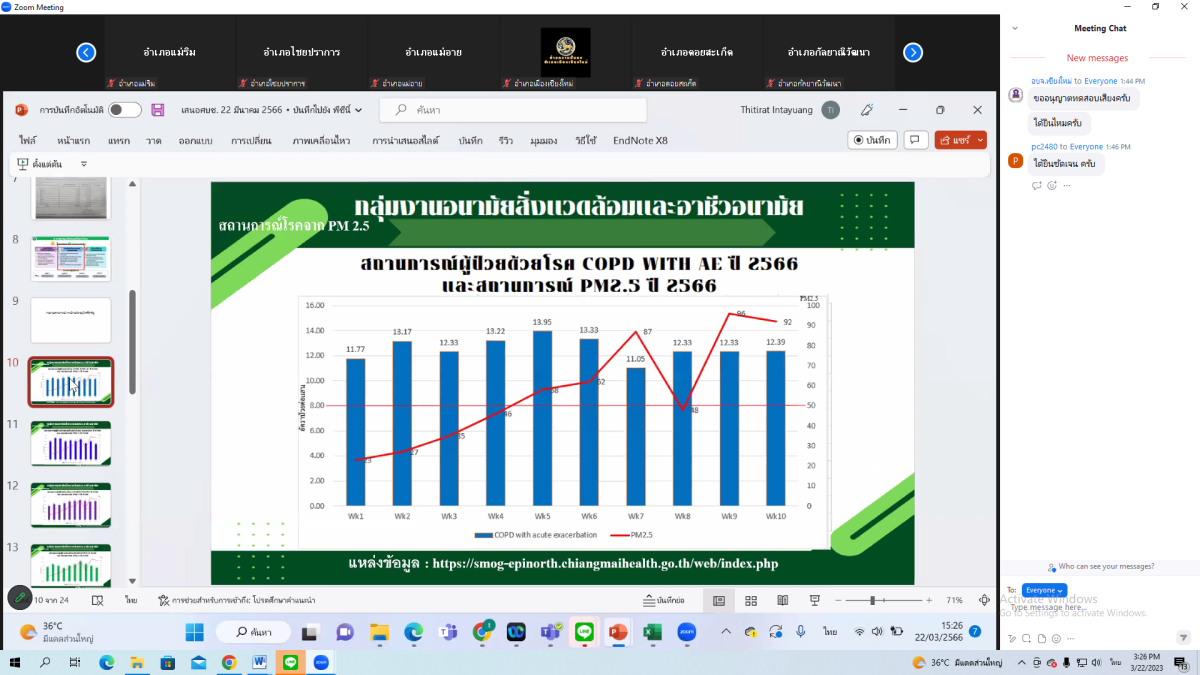Expand the Quick Access Toolbar customize arrow
1200x675 pixels.
point(84,163)
